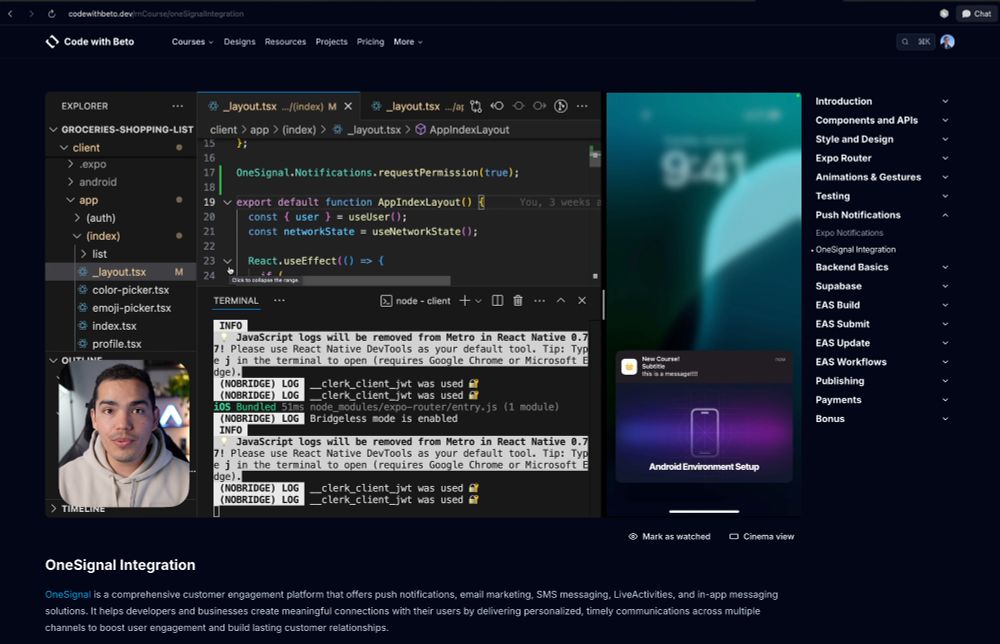1000x644 pixels.
Task: Open the Chat button in the browser bar
Action: pyautogui.click(x=976, y=13)
